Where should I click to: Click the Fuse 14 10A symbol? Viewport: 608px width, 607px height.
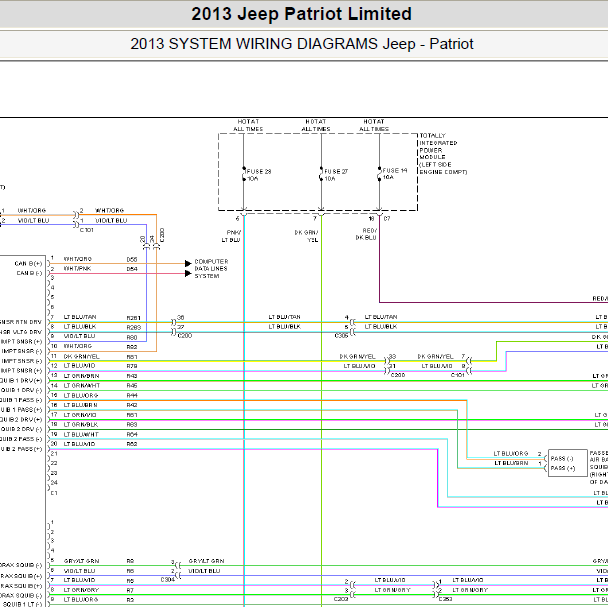click(379, 174)
